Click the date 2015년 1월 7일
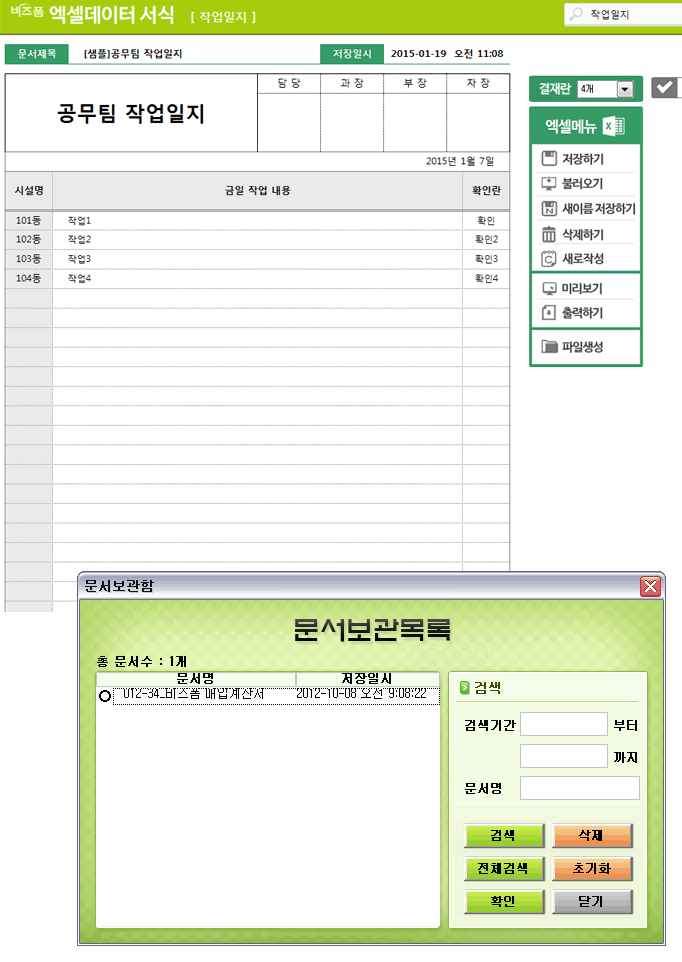The width and height of the screenshot is (682, 962). 460,161
